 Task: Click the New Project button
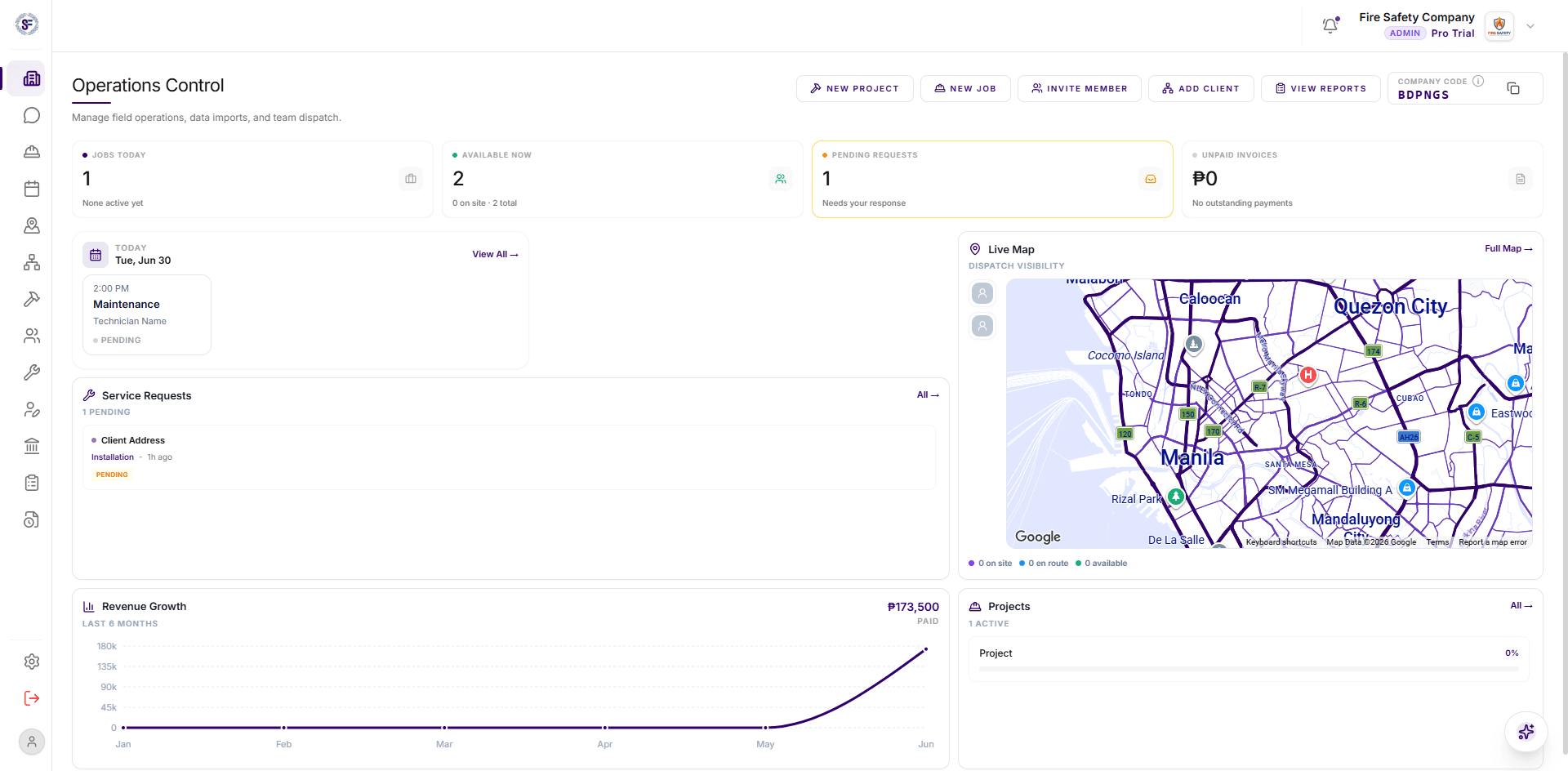[854, 88]
